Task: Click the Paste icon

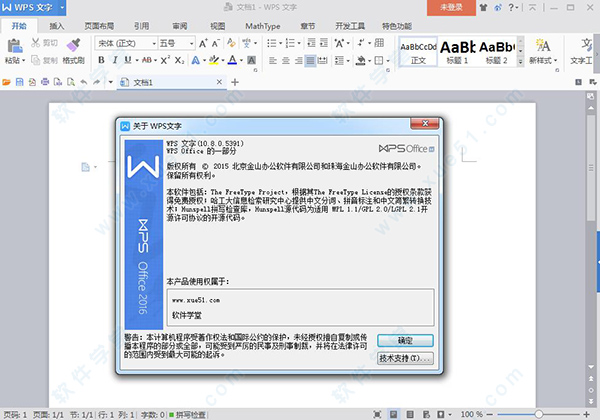Action: [x=15, y=46]
